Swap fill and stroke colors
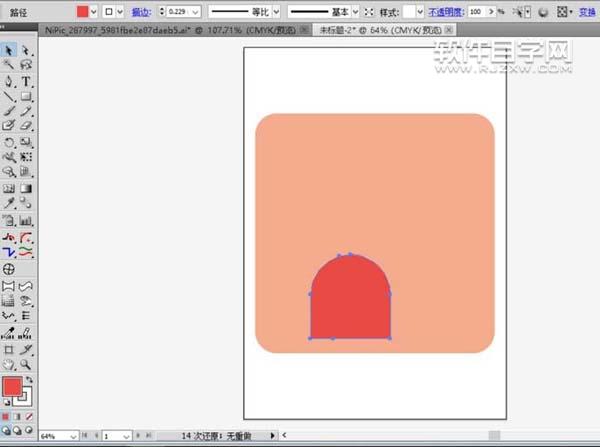Image resolution: width=600 pixels, height=447 pixels. coord(29,380)
